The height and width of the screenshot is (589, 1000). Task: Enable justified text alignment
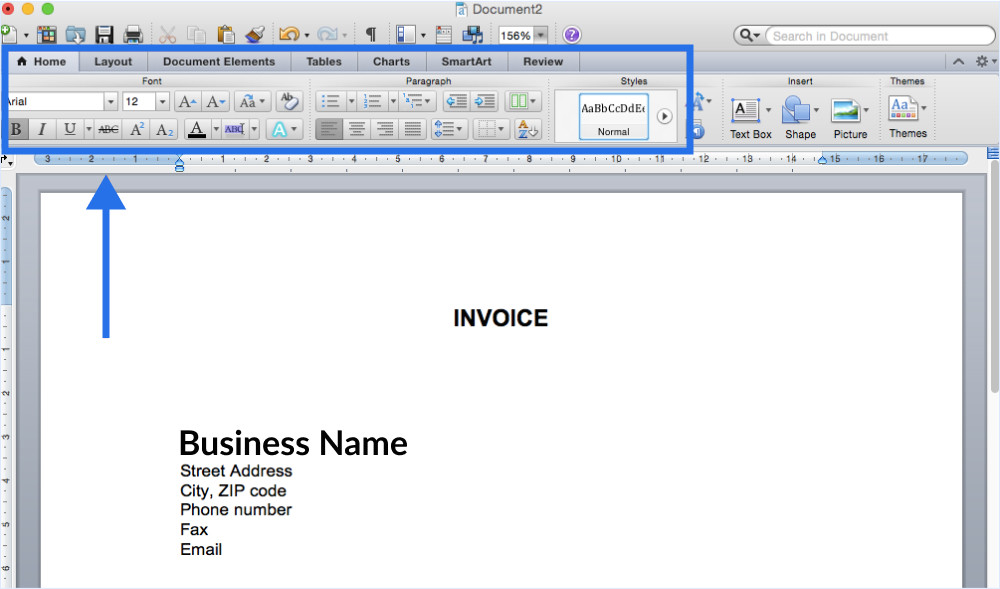(x=413, y=128)
